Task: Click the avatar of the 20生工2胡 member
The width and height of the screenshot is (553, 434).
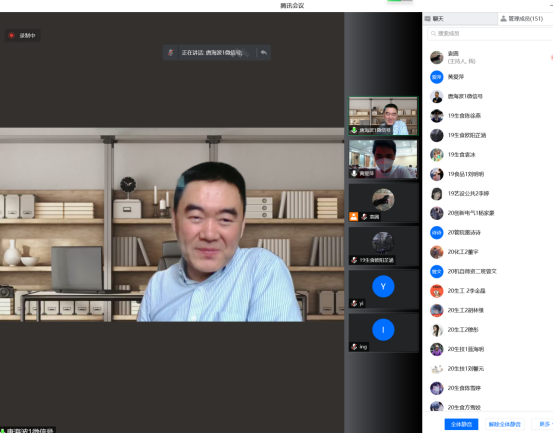Action: pos(437,310)
